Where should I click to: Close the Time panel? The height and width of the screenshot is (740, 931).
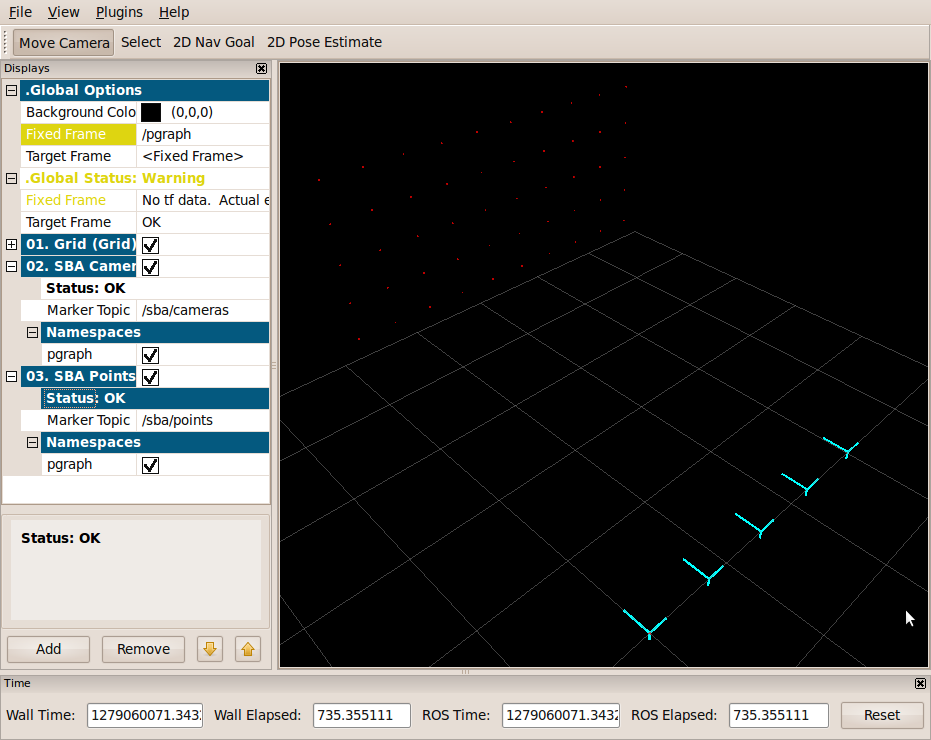tap(920, 684)
